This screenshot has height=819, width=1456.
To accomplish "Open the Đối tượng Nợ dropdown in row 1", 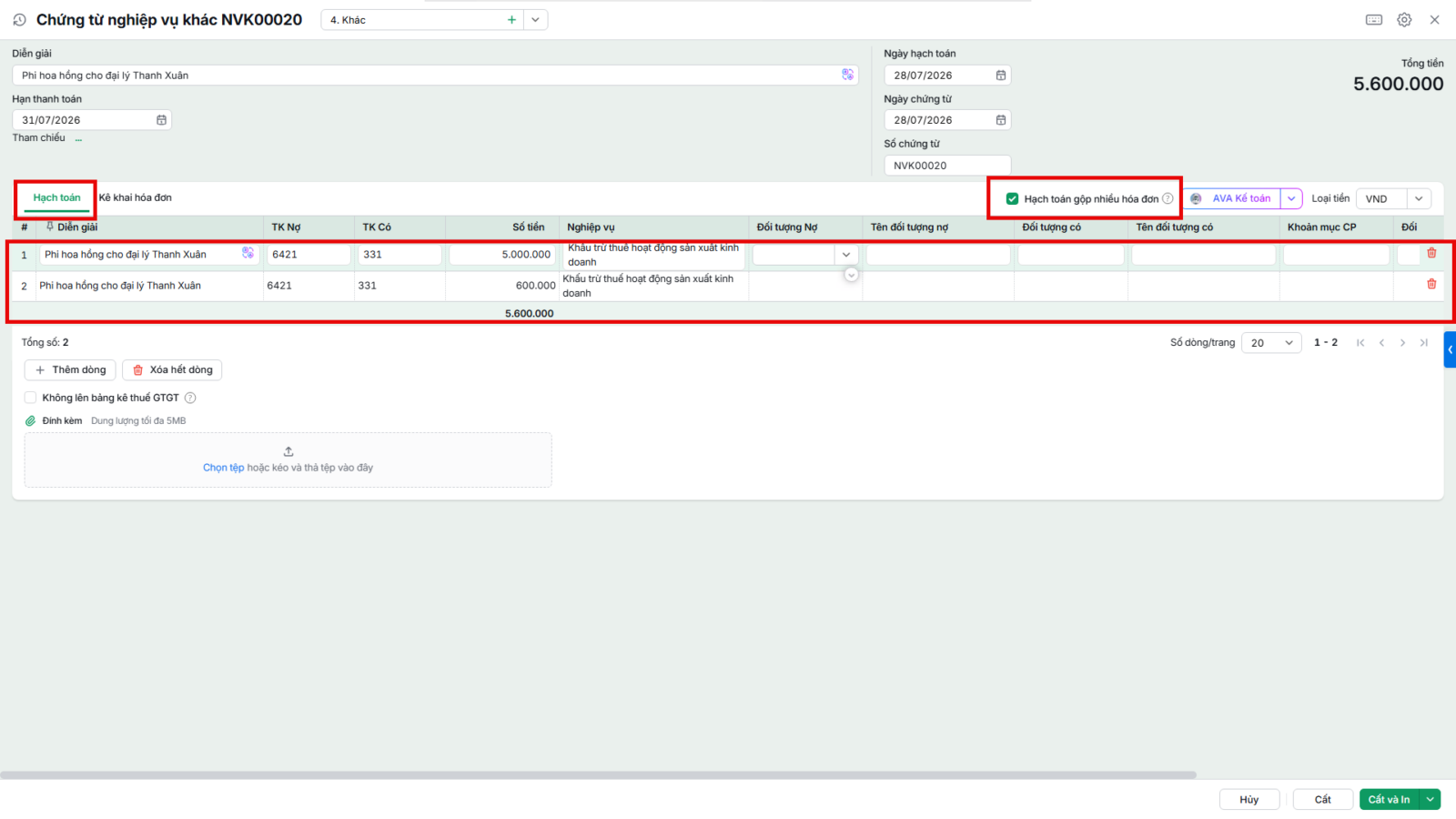I will tap(846, 255).
